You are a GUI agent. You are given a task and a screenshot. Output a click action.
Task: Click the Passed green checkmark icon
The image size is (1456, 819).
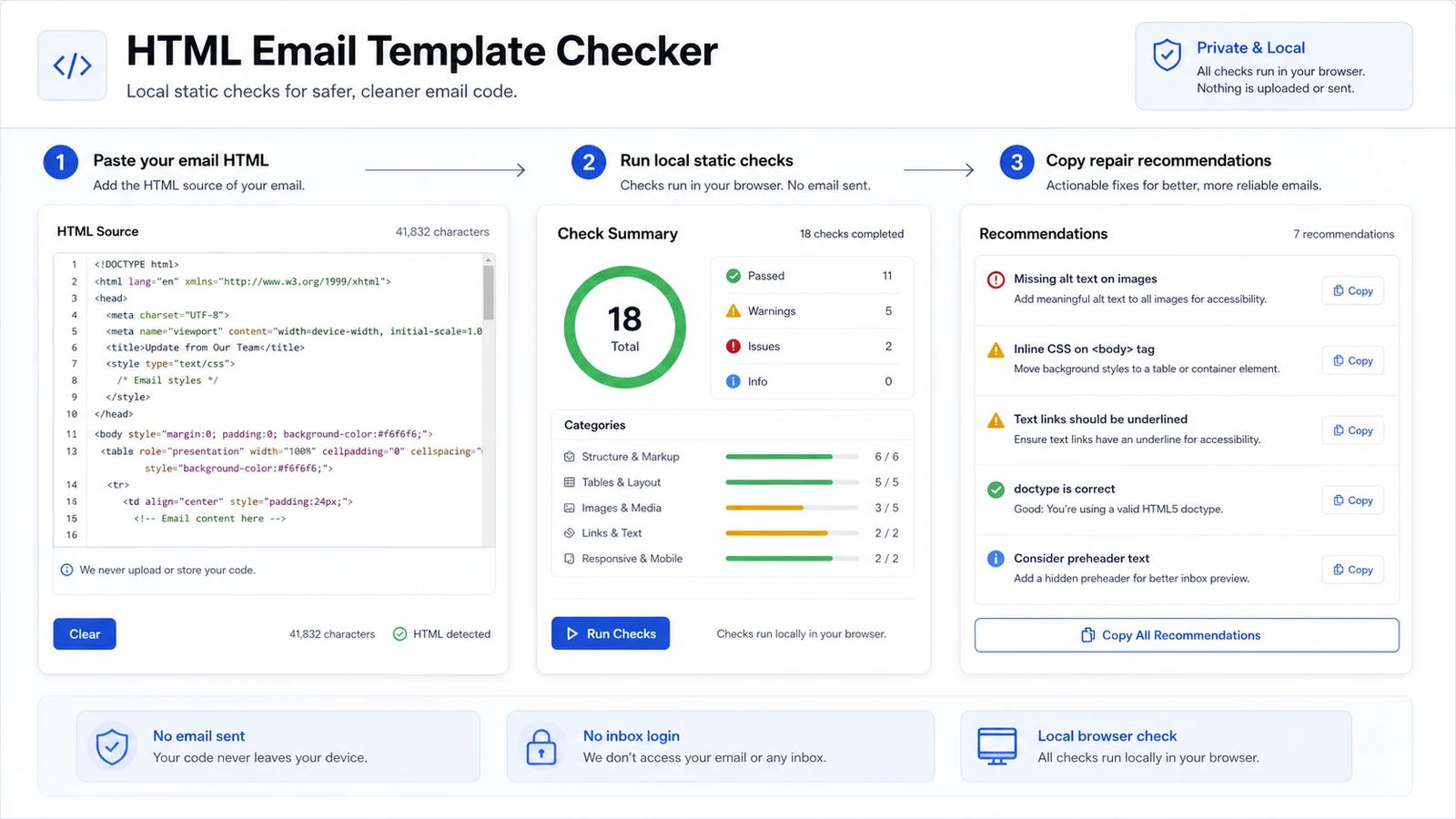(733, 276)
